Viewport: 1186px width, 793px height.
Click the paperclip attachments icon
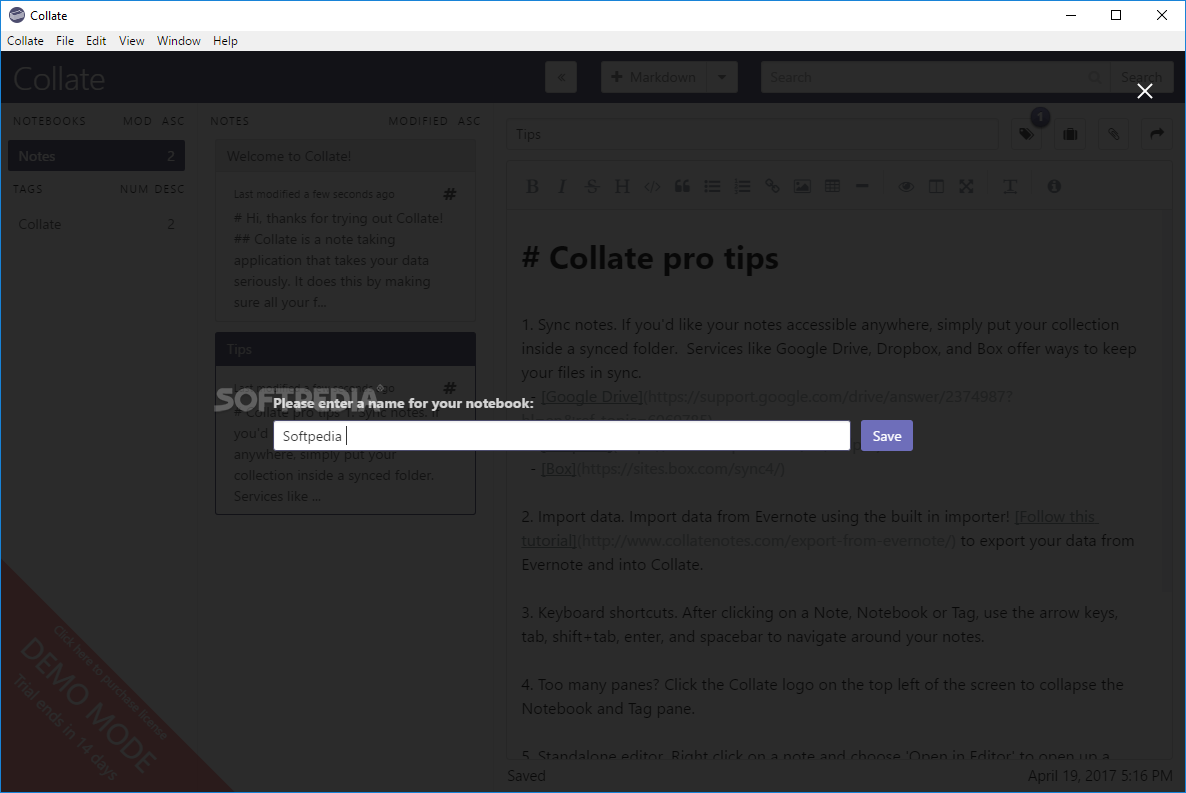1113,134
